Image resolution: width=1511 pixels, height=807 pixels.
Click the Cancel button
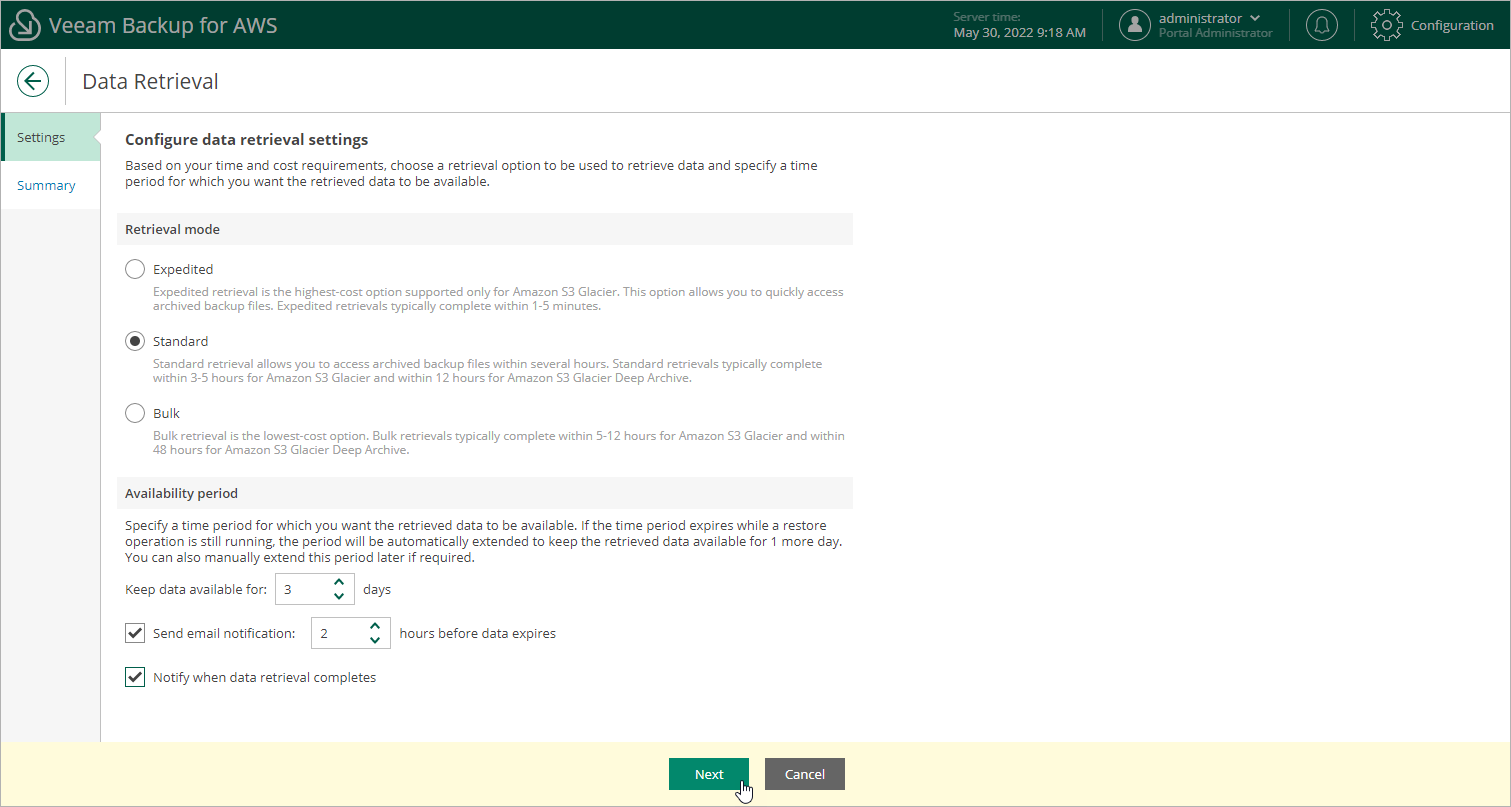click(805, 774)
